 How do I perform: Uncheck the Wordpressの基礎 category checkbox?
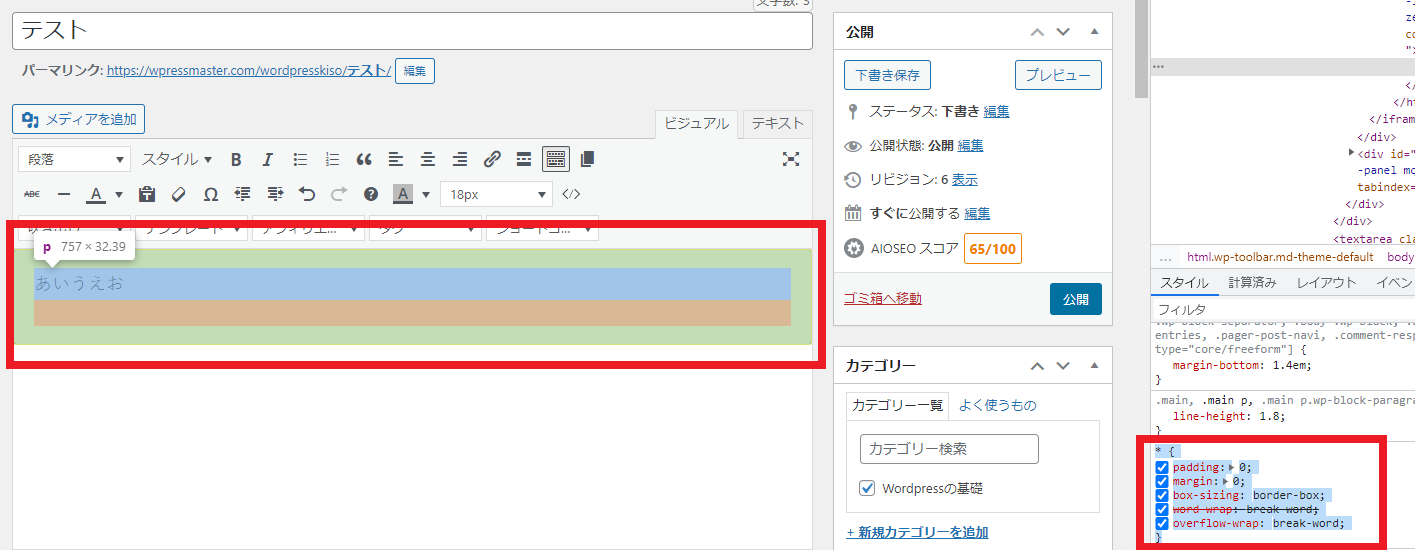868,489
